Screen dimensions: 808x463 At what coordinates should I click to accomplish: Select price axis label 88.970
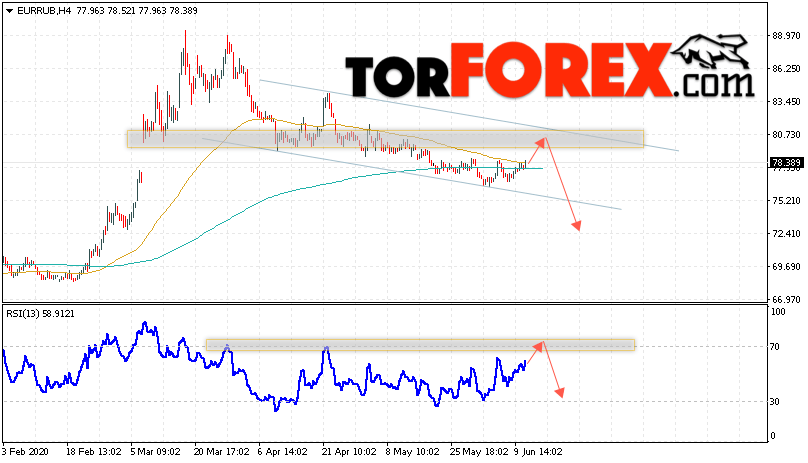tap(786, 36)
